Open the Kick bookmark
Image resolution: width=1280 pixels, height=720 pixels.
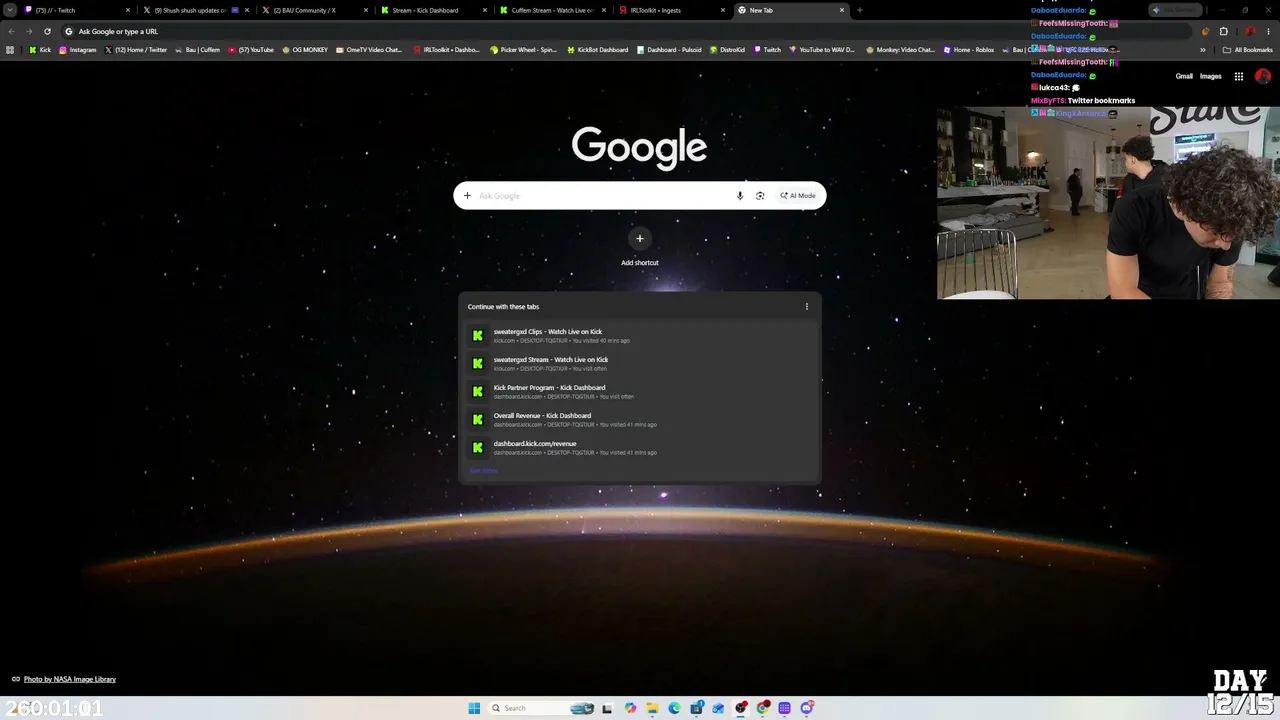[x=40, y=50]
